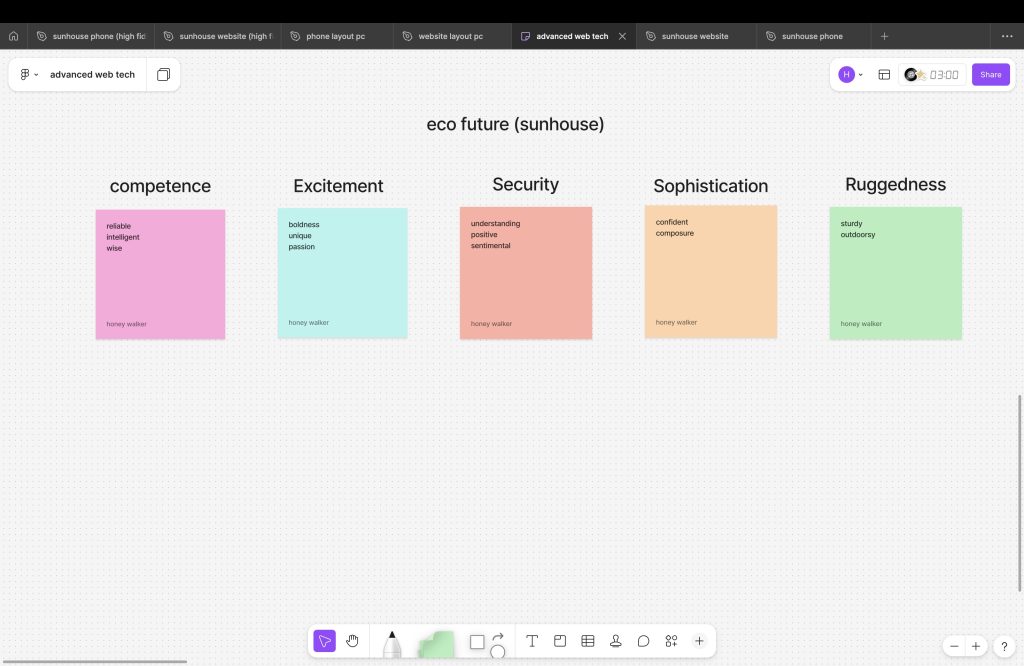Screen dimensions: 1024x666
Task: Expand the Figma main menu dropdown
Action: (x=29, y=75)
